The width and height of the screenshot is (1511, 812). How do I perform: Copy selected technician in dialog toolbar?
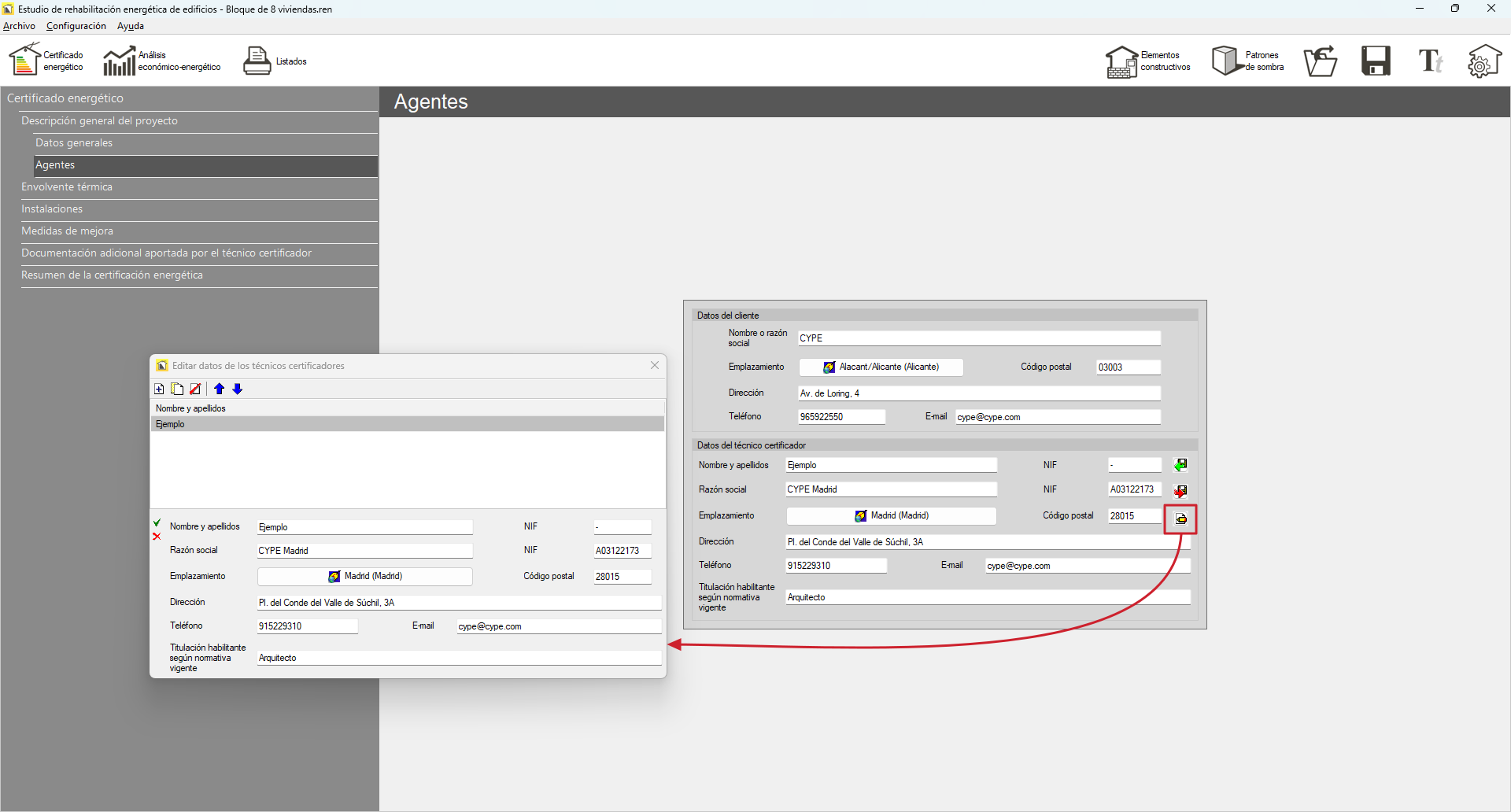[177, 389]
